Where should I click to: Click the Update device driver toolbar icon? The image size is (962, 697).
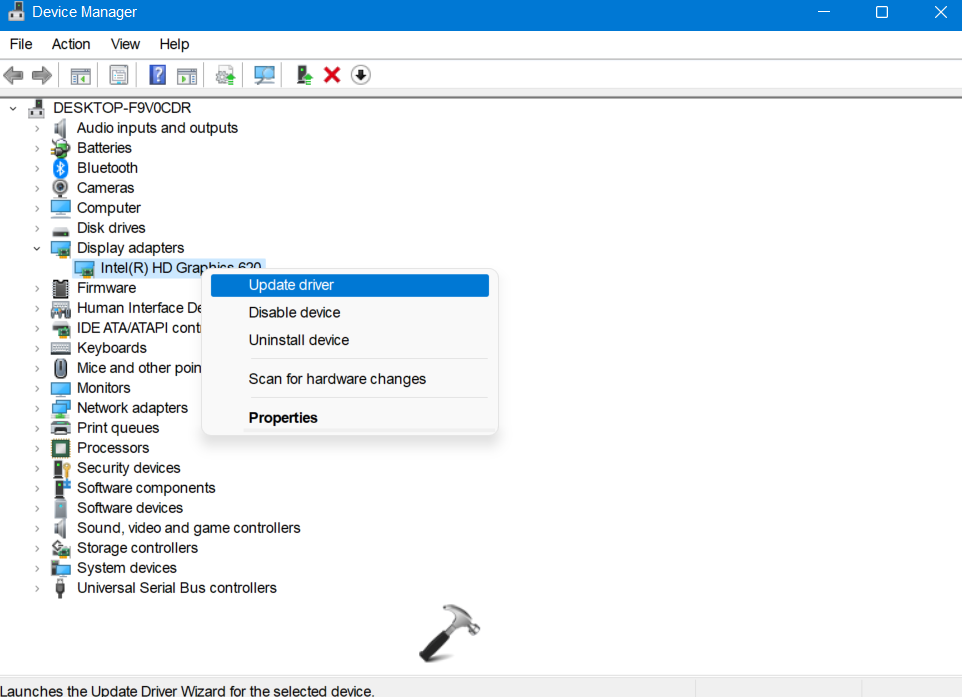[226, 75]
